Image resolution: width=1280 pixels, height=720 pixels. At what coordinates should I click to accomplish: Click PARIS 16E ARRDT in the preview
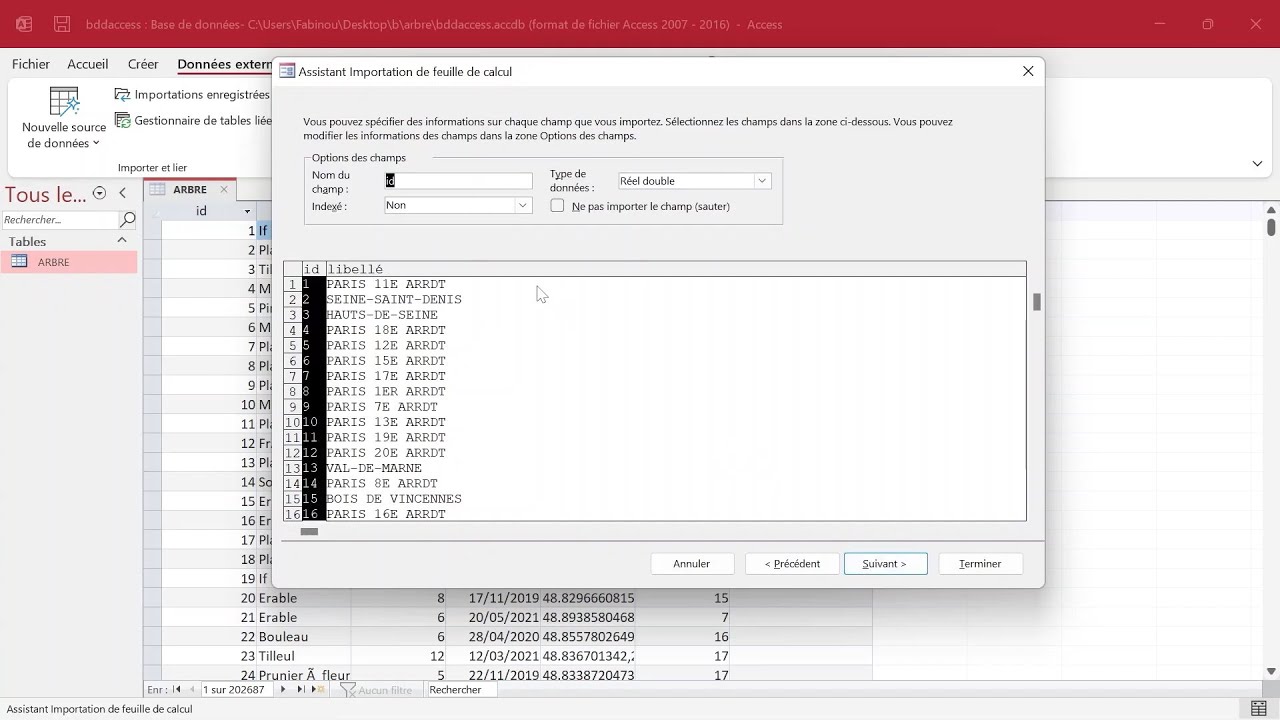point(386,514)
